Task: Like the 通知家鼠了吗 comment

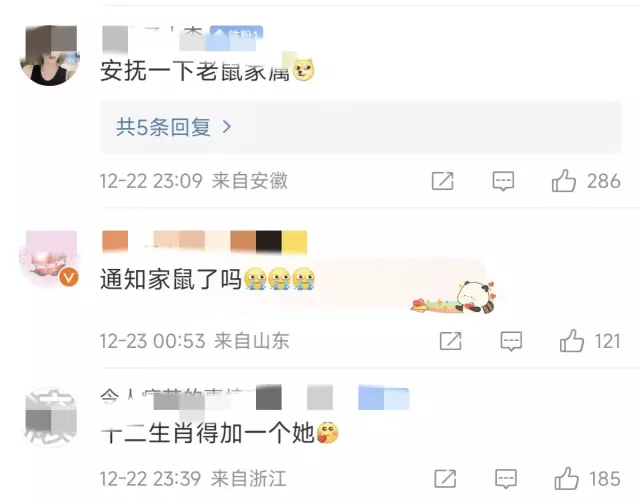Action: 571,341
